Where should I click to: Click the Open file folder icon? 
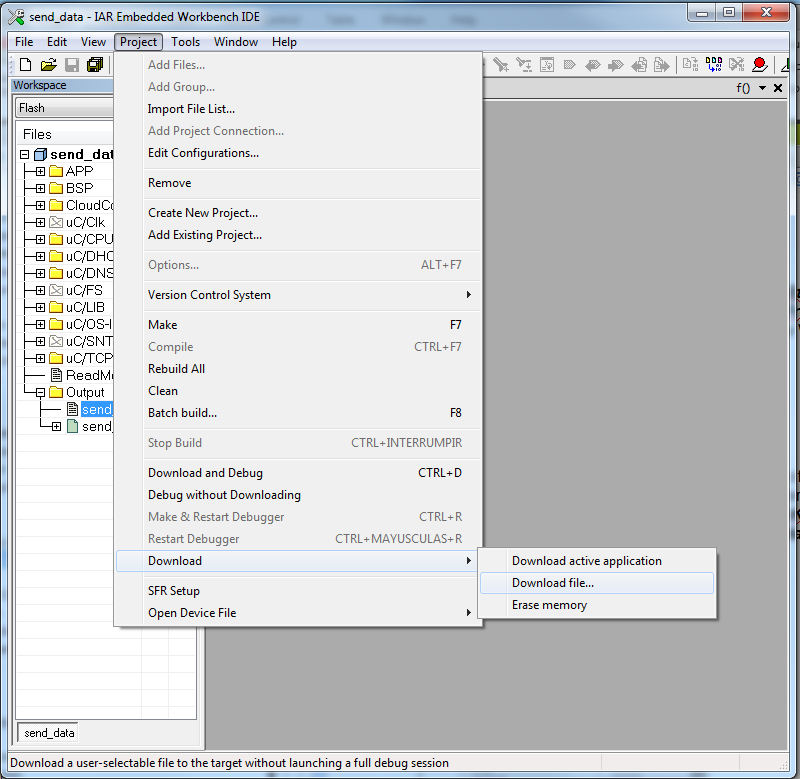pyautogui.click(x=48, y=65)
